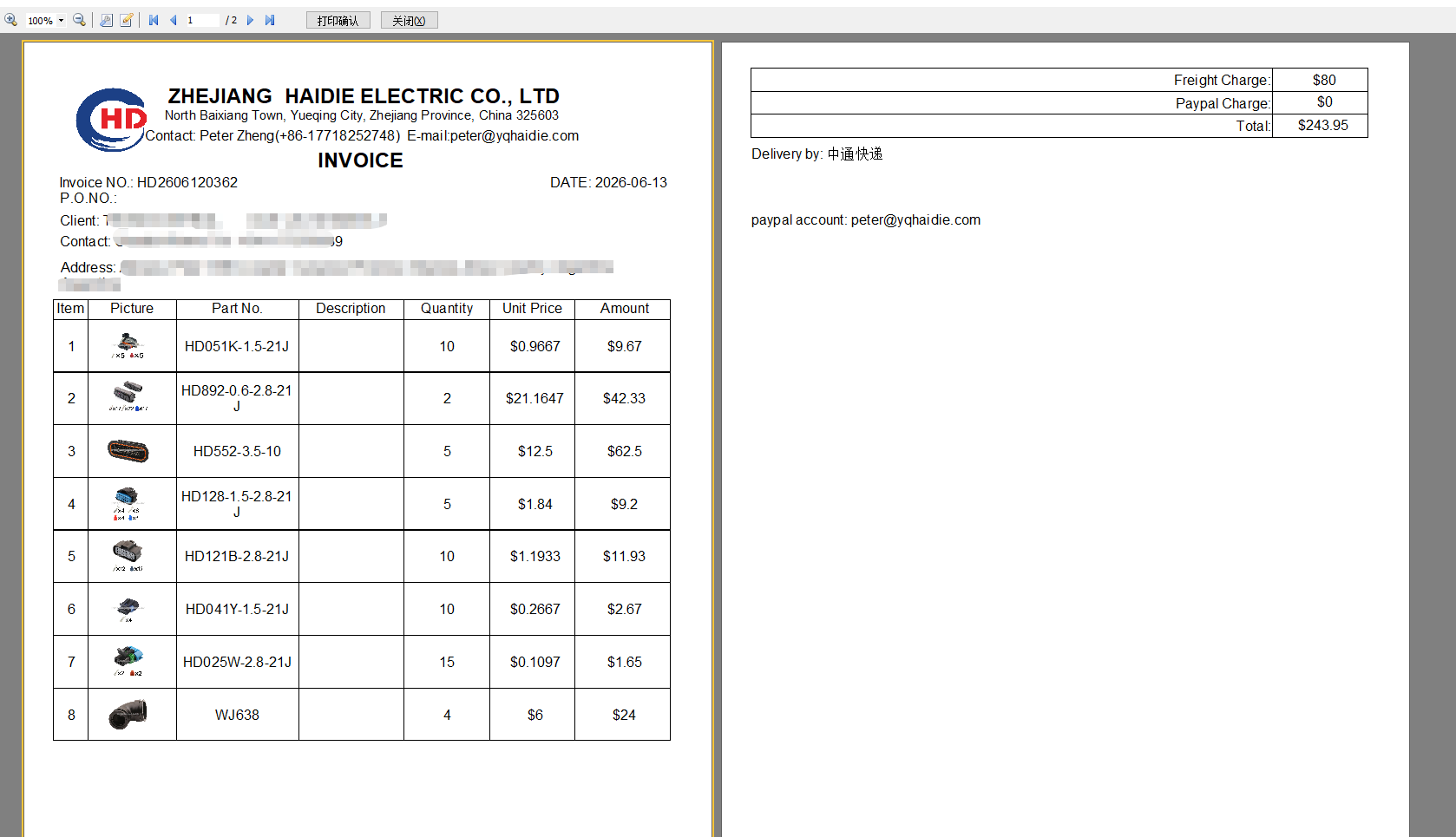This screenshot has width=1456, height=837.
Task: Click the Unit Price column header
Action: (532, 309)
